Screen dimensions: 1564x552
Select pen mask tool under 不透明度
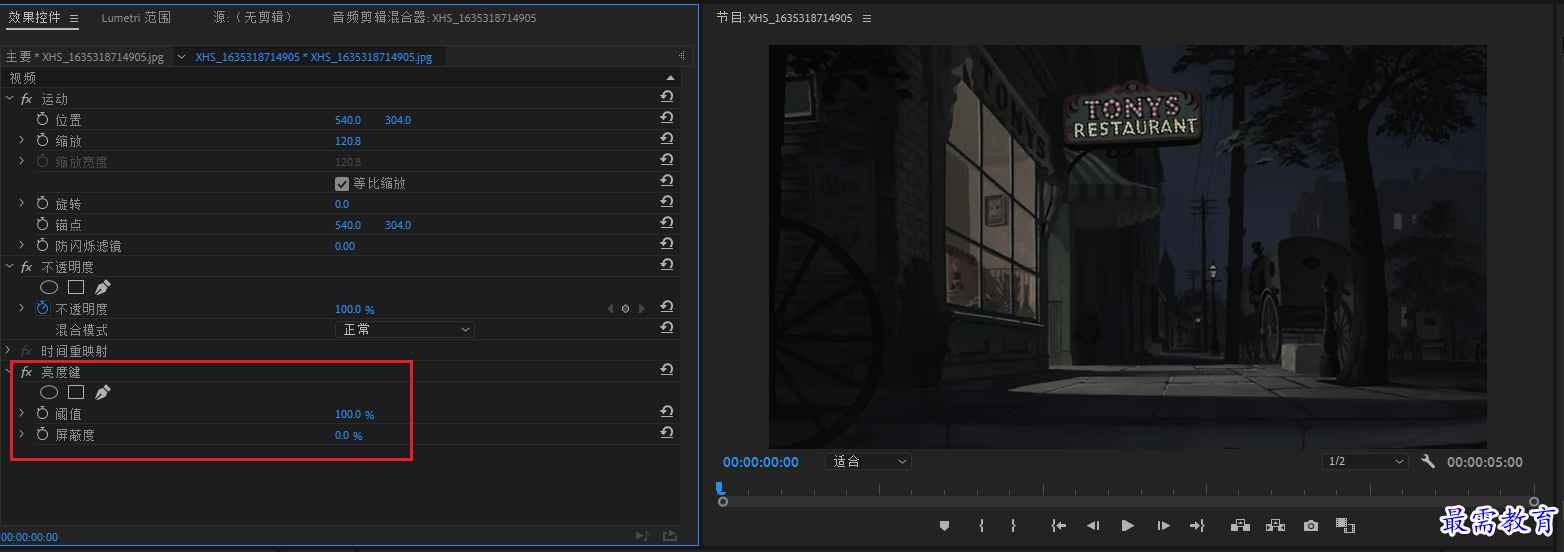pos(102,287)
